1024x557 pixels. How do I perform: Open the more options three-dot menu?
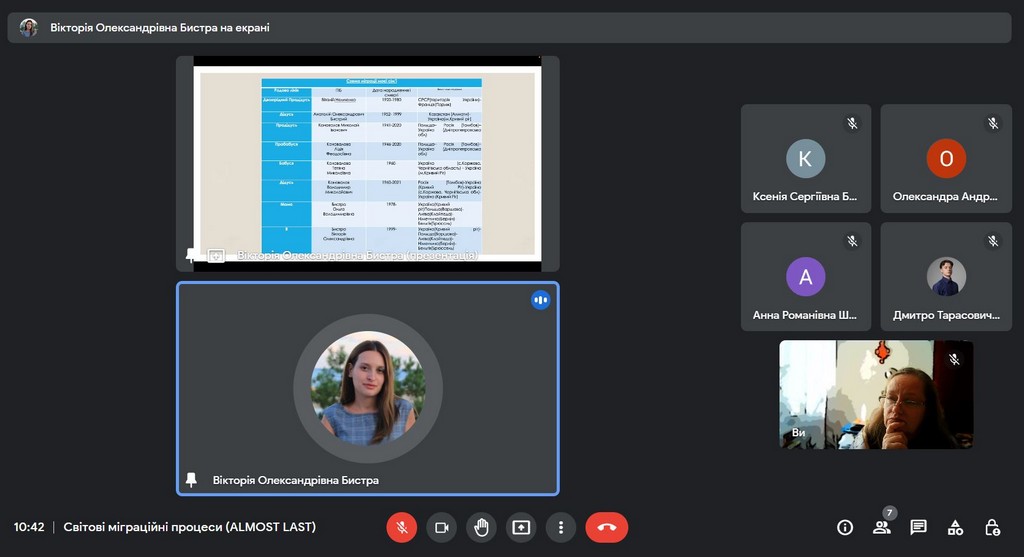point(561,527)
